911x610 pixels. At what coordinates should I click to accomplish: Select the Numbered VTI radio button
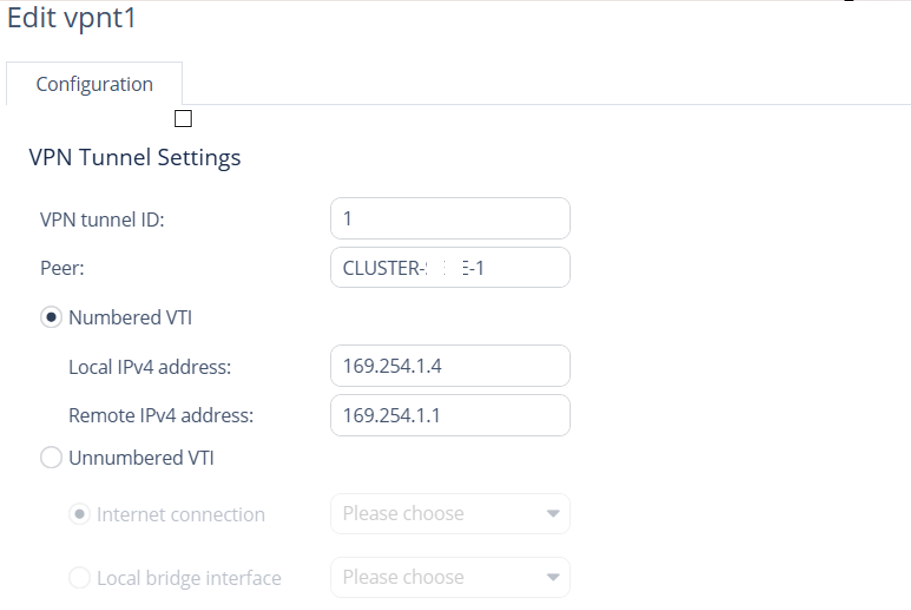(50, 317)
